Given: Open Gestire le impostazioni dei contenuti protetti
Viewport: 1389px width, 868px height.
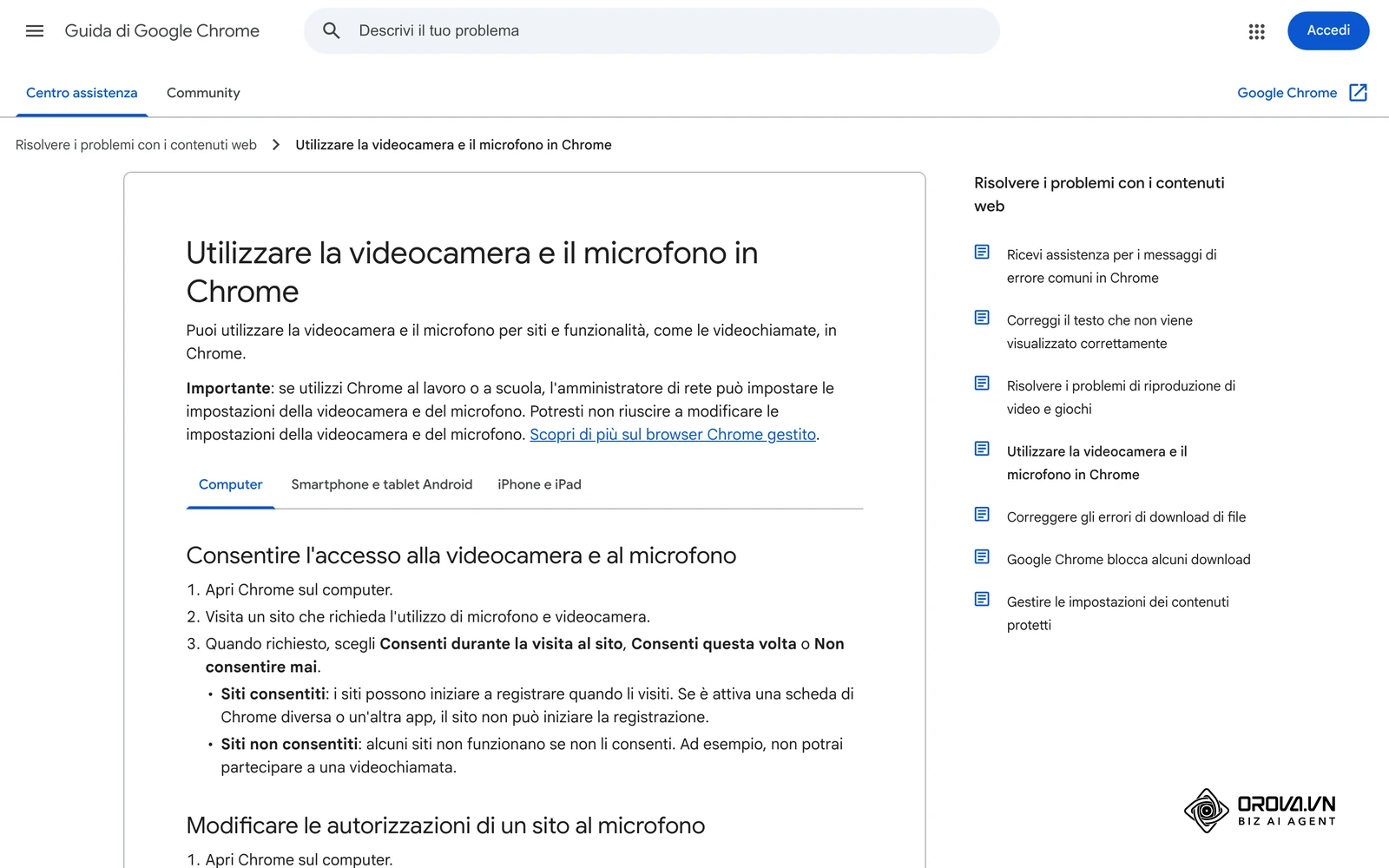Looking at the screenshot, I should pyautogui.click(x=1118, y=614).
